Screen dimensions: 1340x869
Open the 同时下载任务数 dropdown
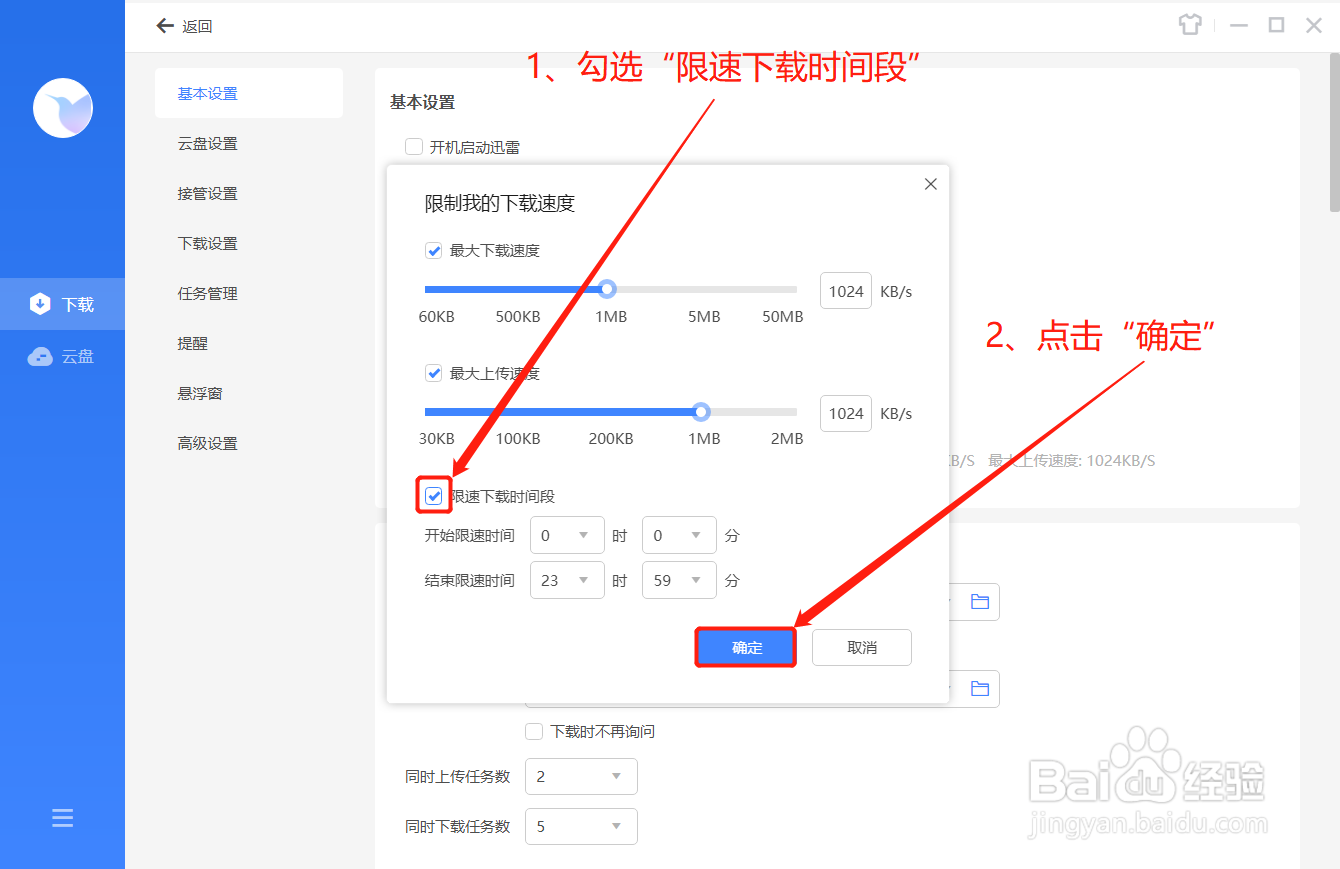coord(581,826)
